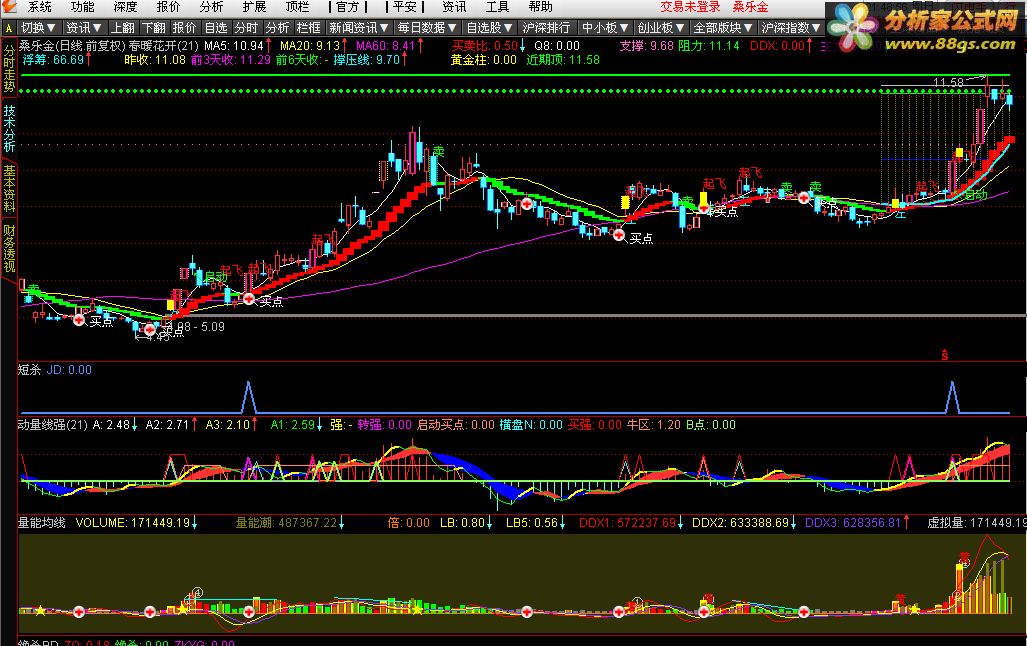Click the 动量线强(21) indicator title

[52, 425]
